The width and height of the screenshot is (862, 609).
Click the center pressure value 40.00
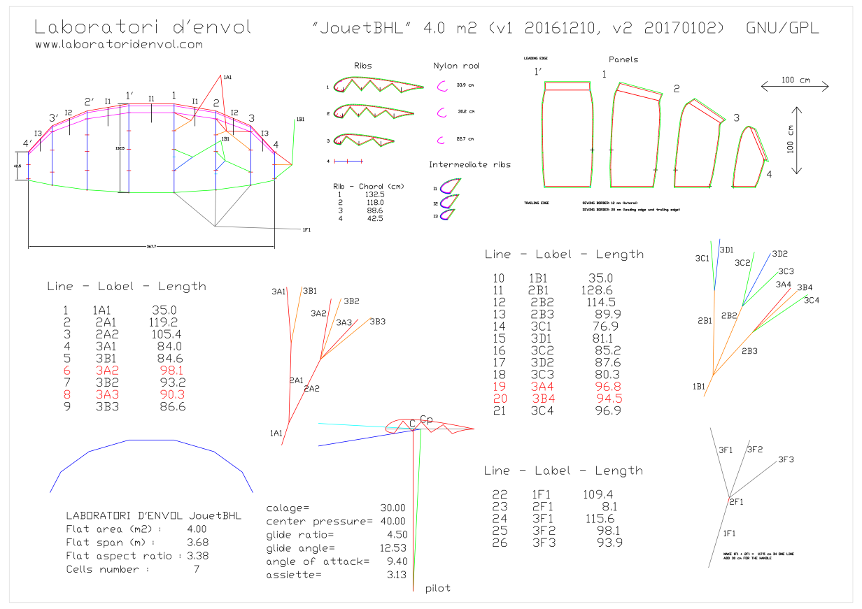coord(393,521)
